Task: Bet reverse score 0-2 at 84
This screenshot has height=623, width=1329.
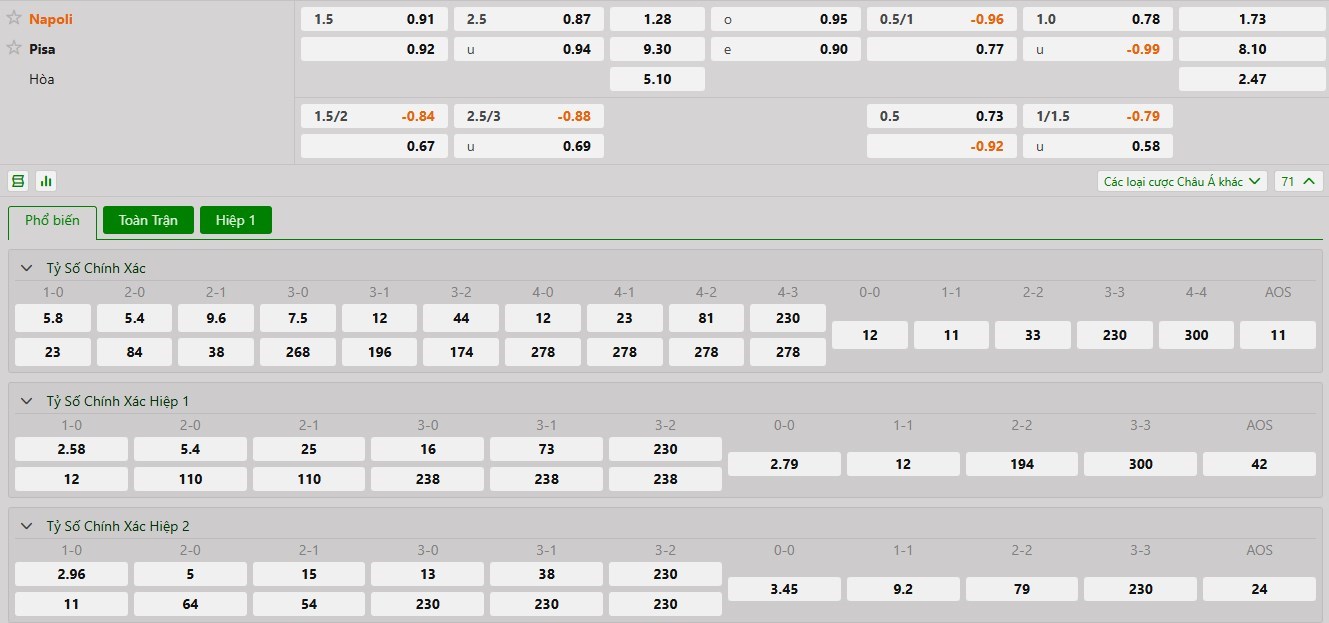Action: (x=135, y=352)
